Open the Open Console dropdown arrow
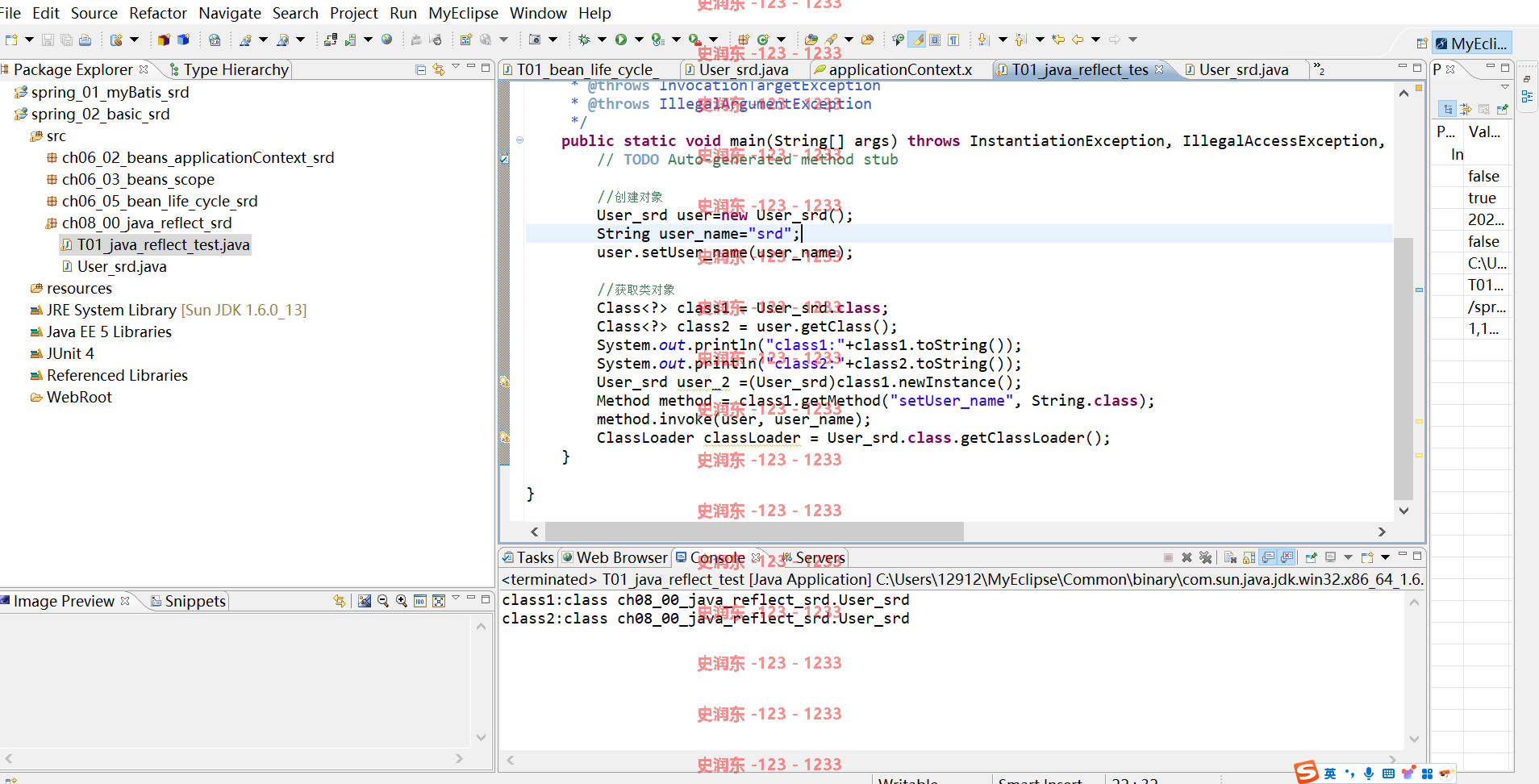Image resolution: width=1539 pixels, height=784 pixels. pyautogui.click(x=1385, y=557)
